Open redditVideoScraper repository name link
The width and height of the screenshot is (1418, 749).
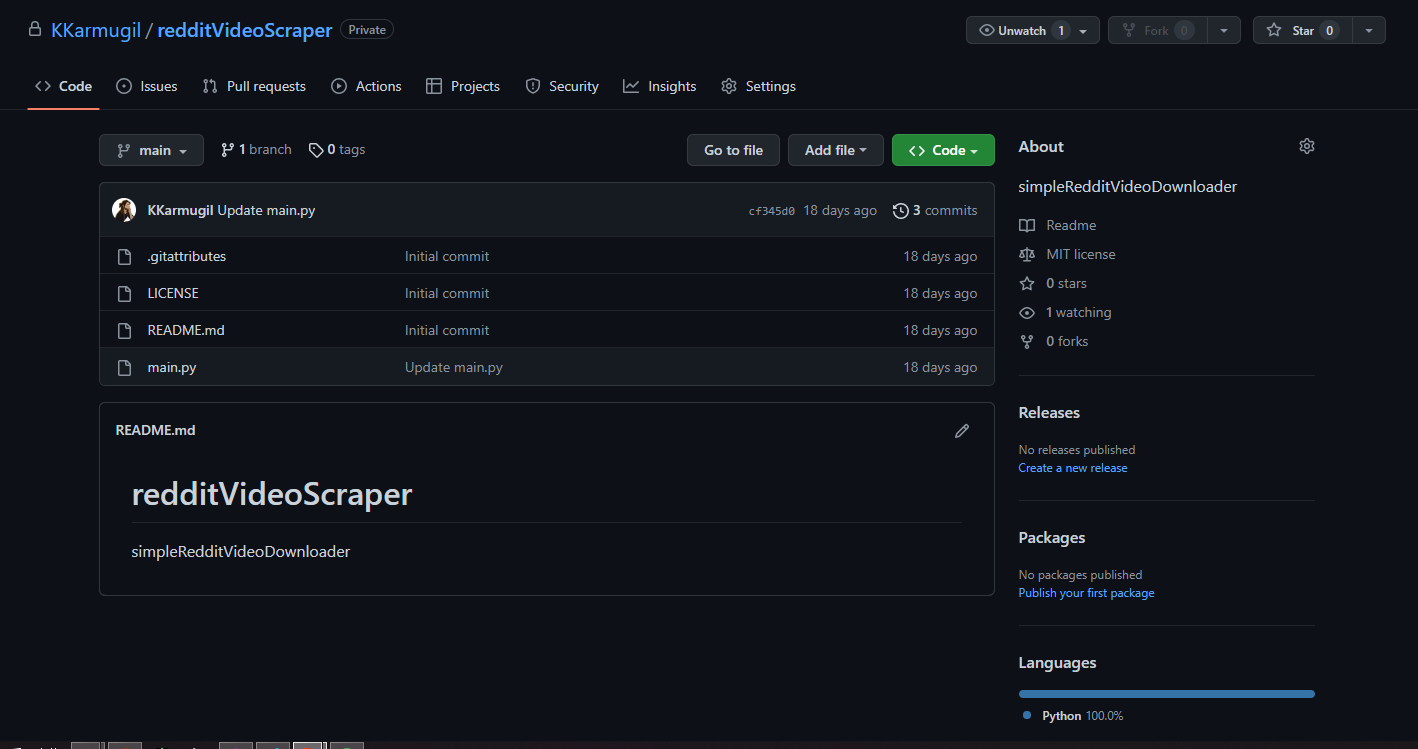(x=245, y=31)
